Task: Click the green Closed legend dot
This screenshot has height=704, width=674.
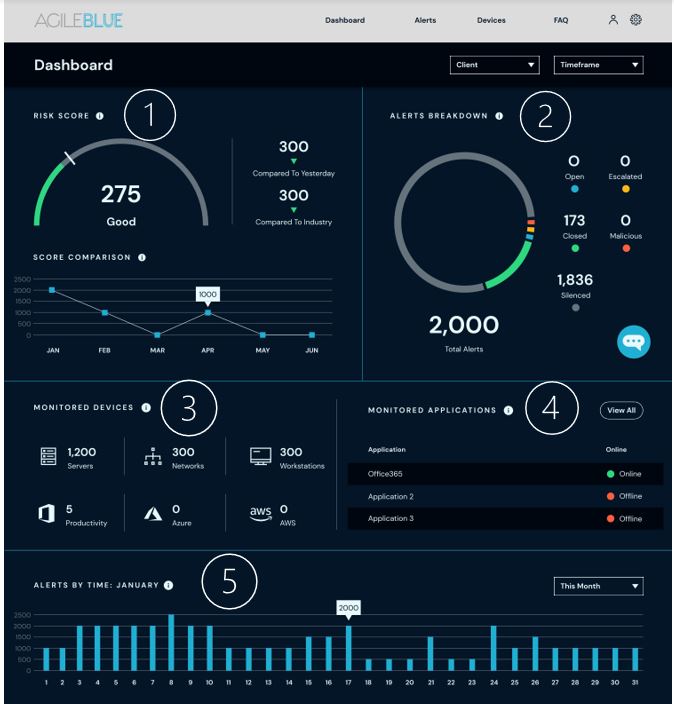Action: pos(575,248)
